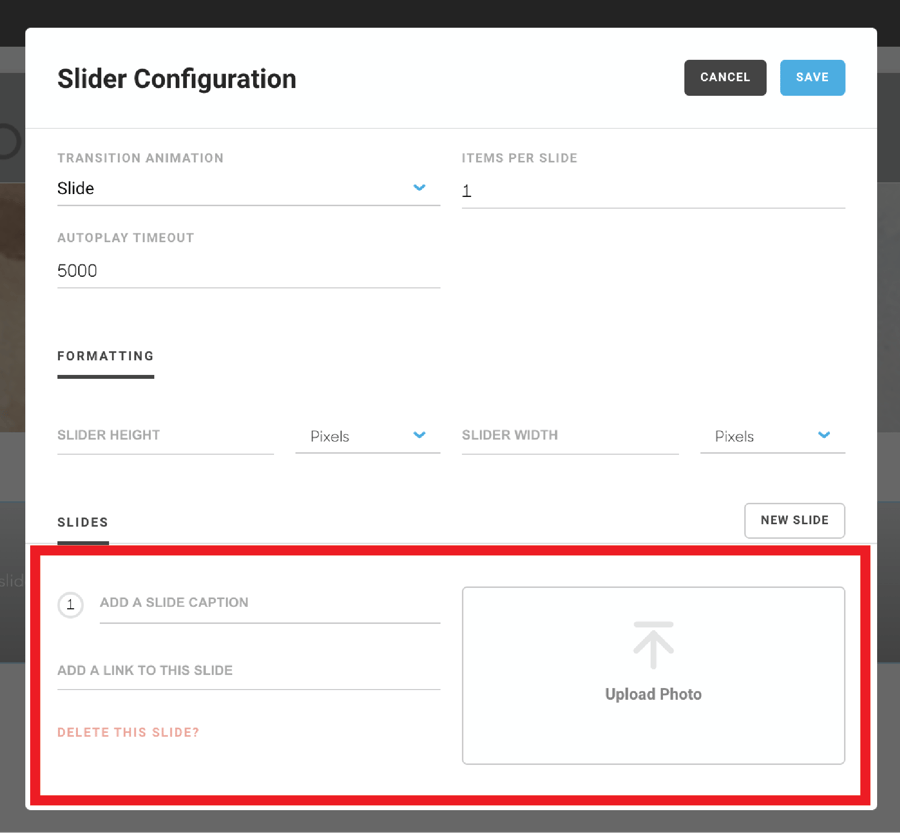
Task: Click the circled slide number 1 badge
Action: (x=70, y=604)
